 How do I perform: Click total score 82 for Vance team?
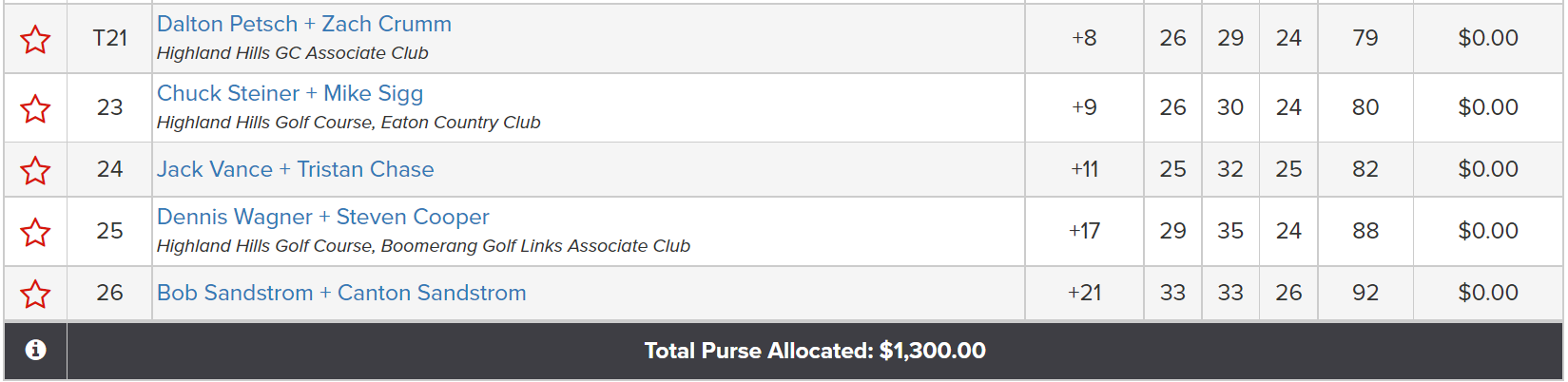point(1365,169)
